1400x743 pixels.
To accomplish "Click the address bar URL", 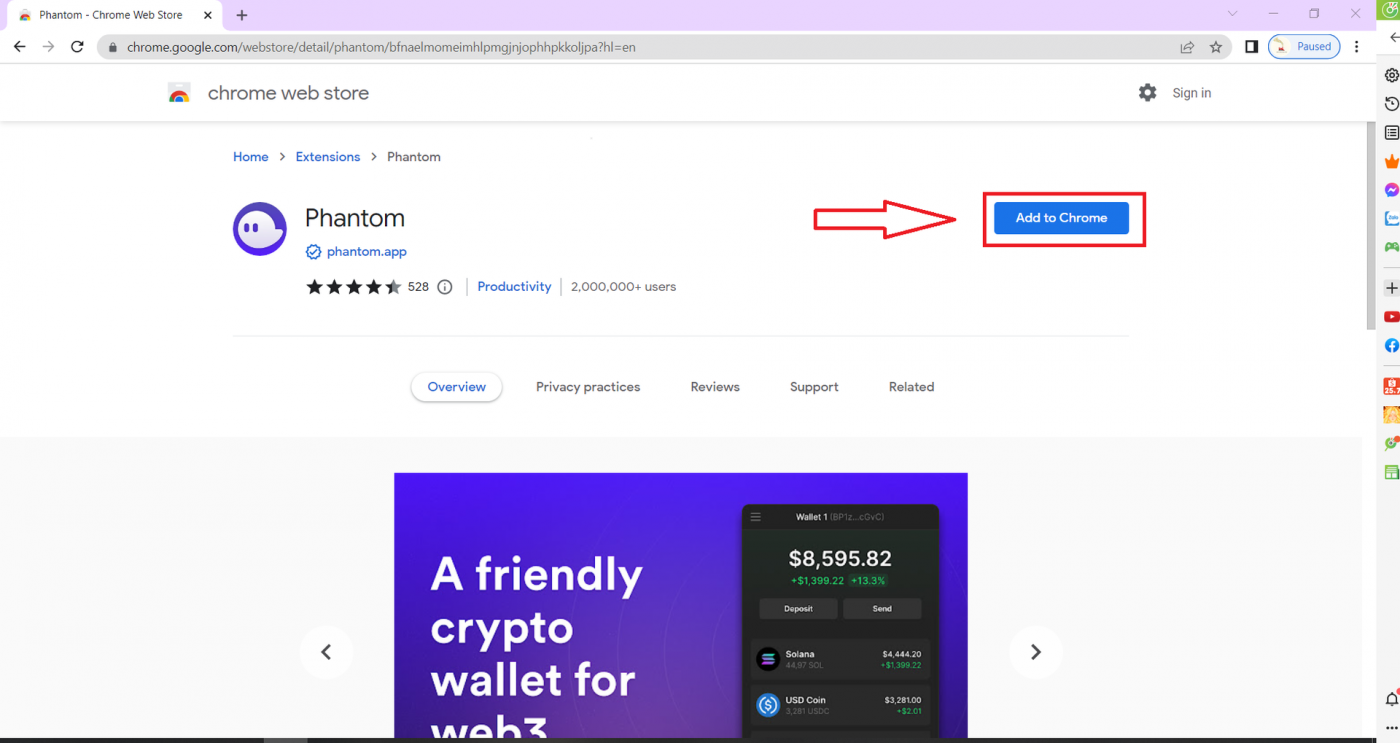I will pyautogui.click(x=381, y=47).
